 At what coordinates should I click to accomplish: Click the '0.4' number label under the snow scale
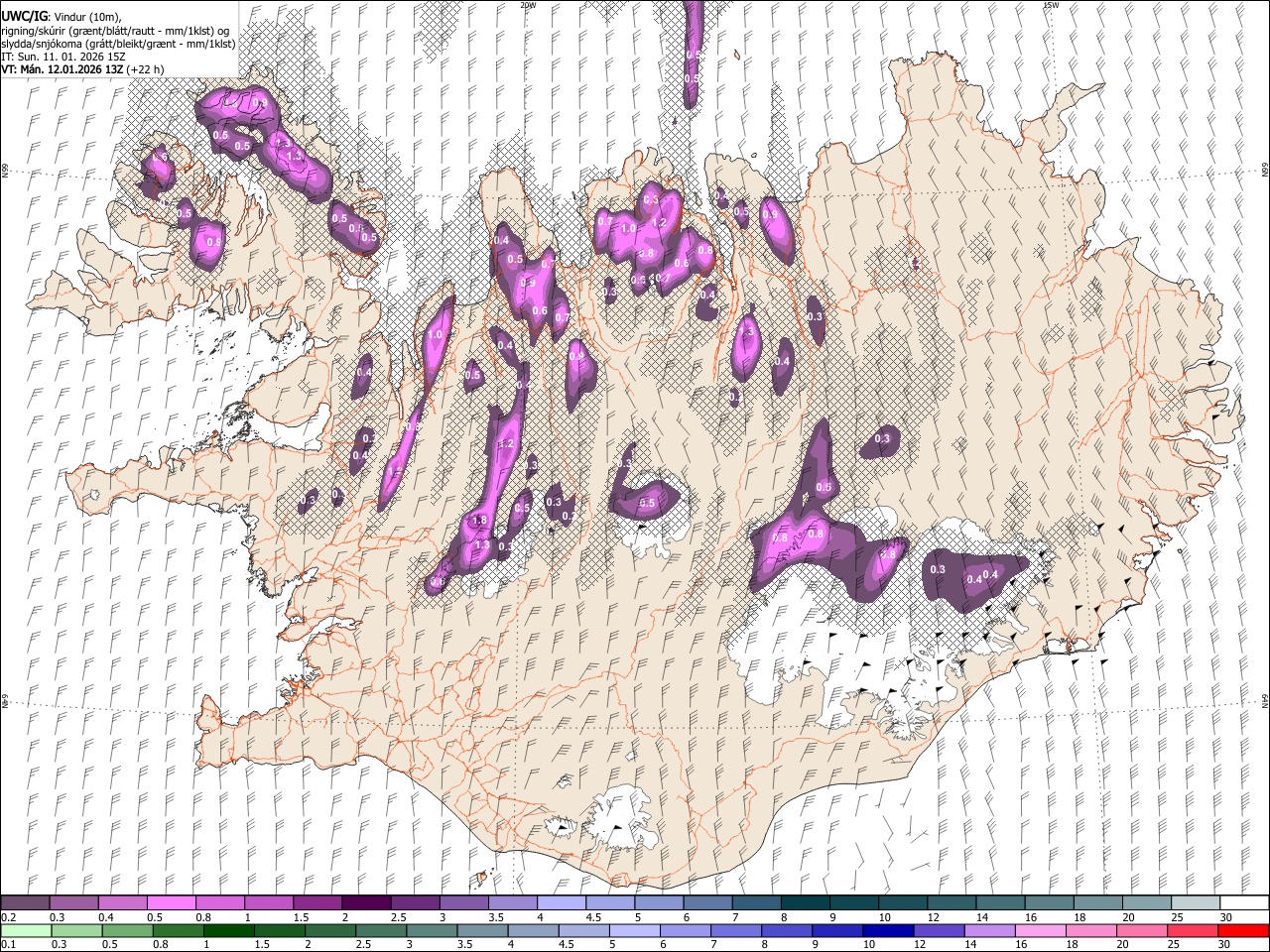107,917
